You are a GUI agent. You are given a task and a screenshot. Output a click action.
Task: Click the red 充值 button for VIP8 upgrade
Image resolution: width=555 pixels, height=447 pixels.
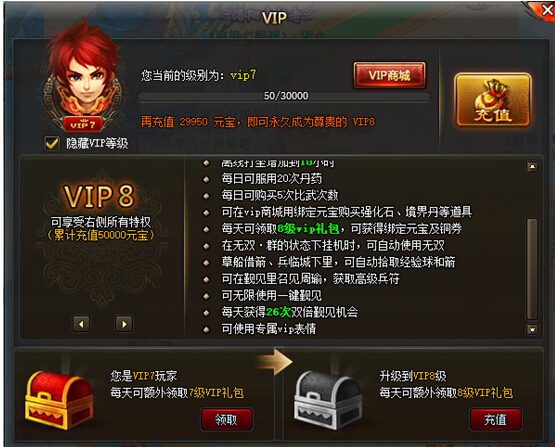pos(496,420)
